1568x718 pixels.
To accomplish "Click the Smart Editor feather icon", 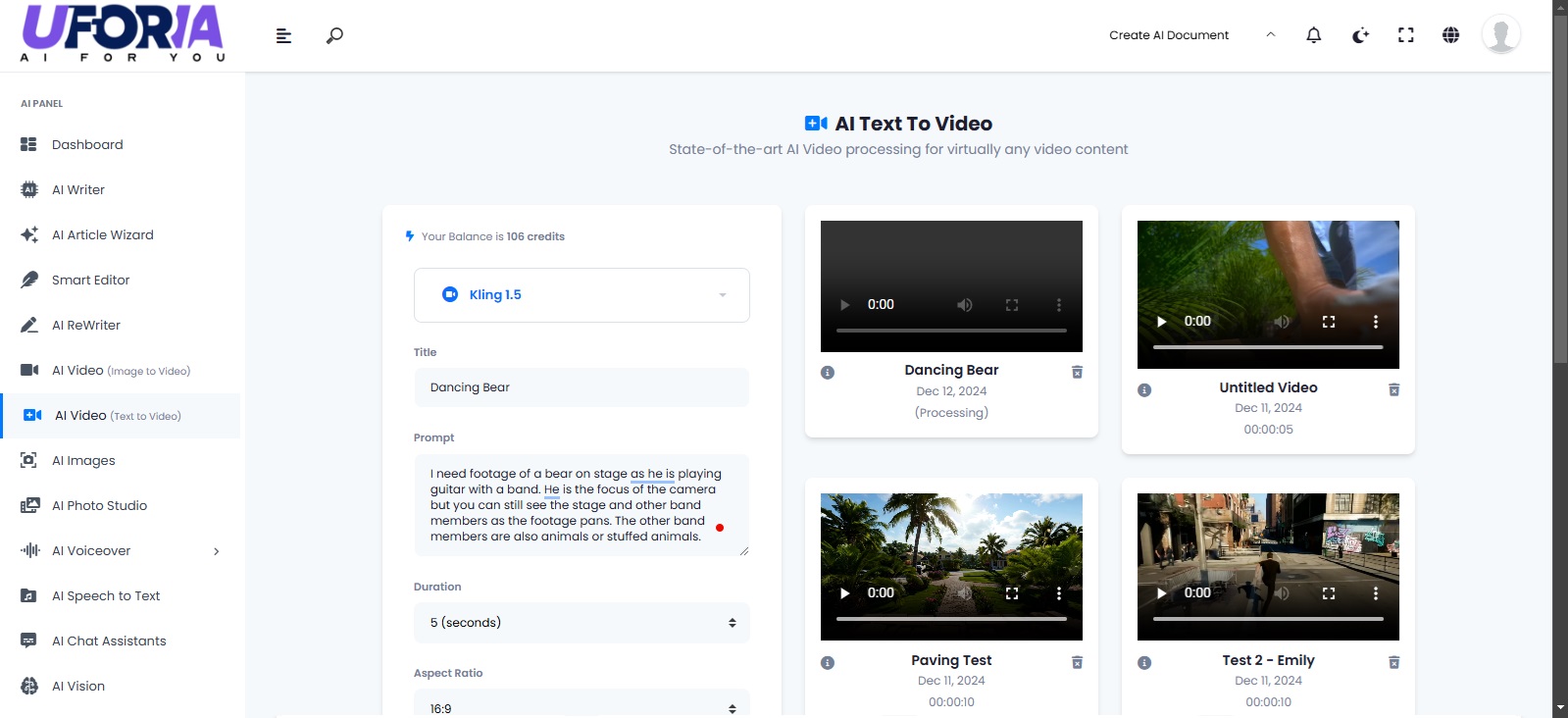I will (29, 280).
